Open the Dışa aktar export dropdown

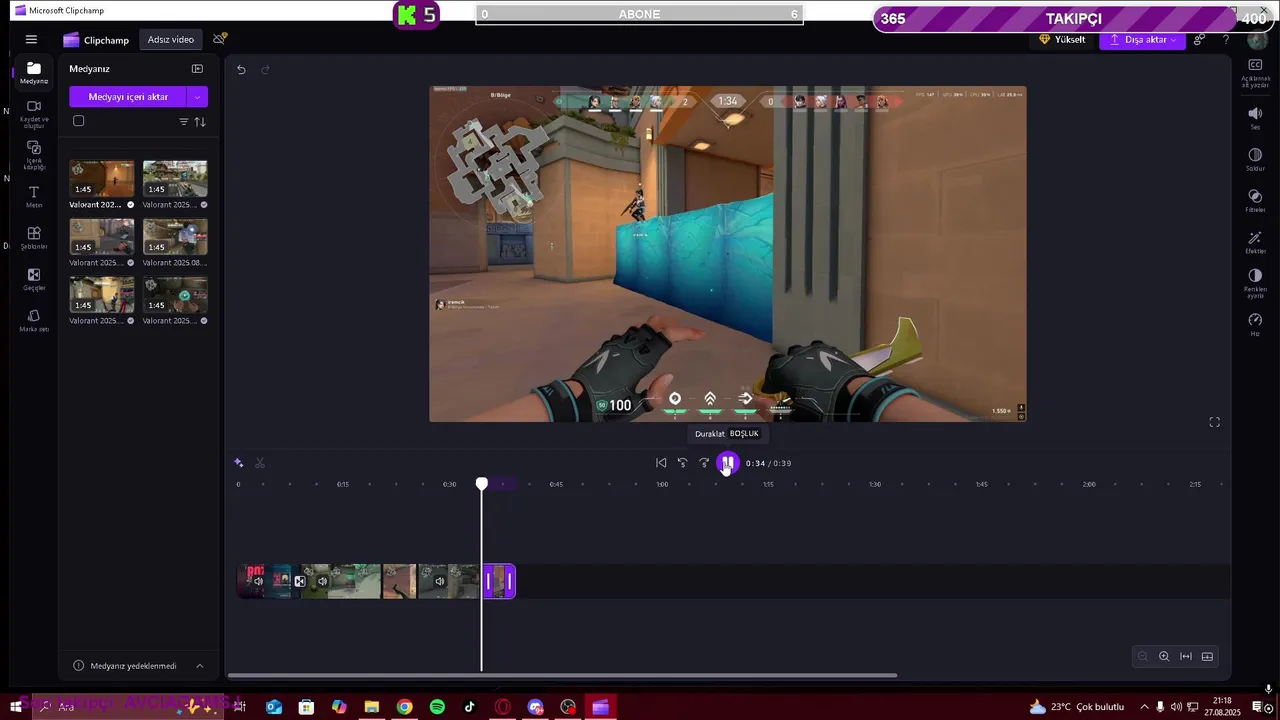pyautogui.click(x=1142, y=40)
